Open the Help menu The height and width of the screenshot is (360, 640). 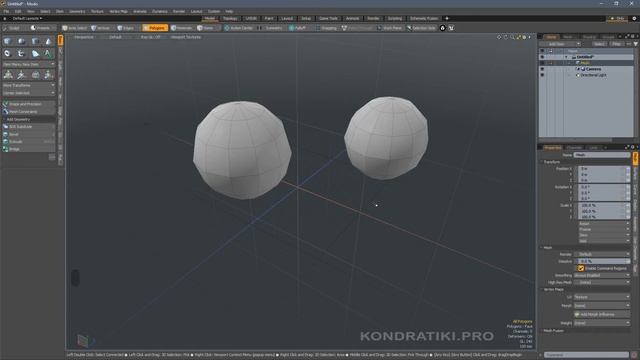click(x=229, y=11)
